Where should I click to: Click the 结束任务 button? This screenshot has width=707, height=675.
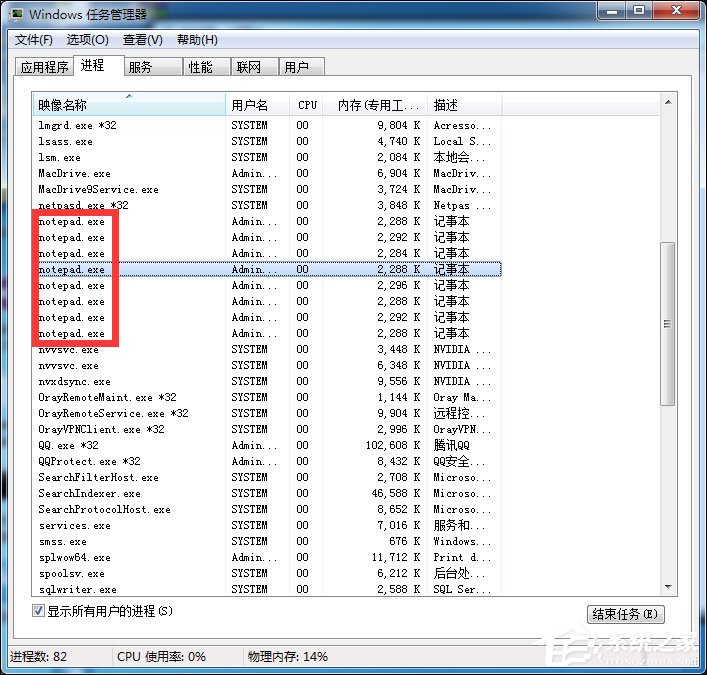(x=625, y=614)
